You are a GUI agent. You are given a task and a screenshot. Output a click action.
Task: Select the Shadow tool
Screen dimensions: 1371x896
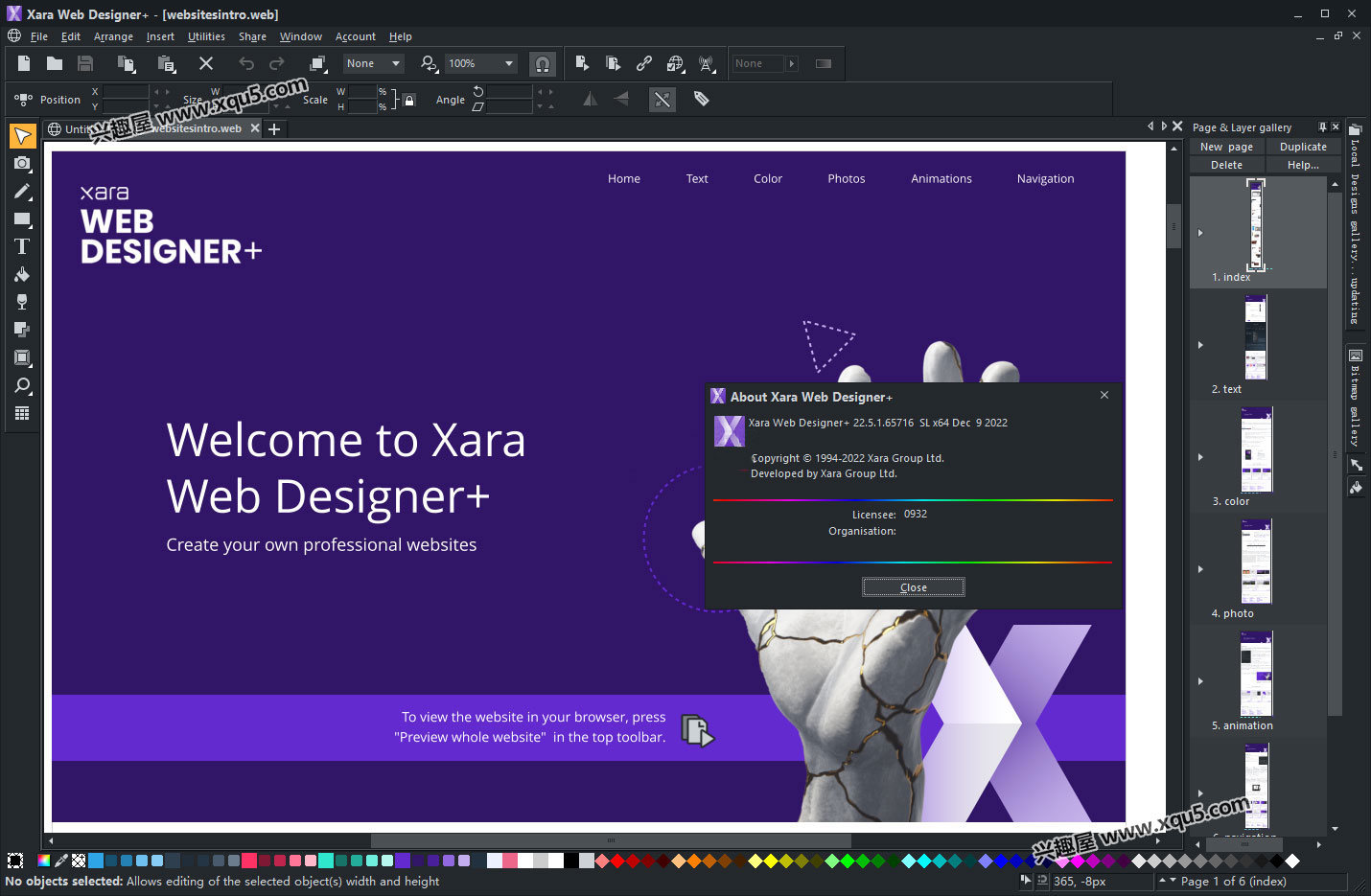[22, 330]
